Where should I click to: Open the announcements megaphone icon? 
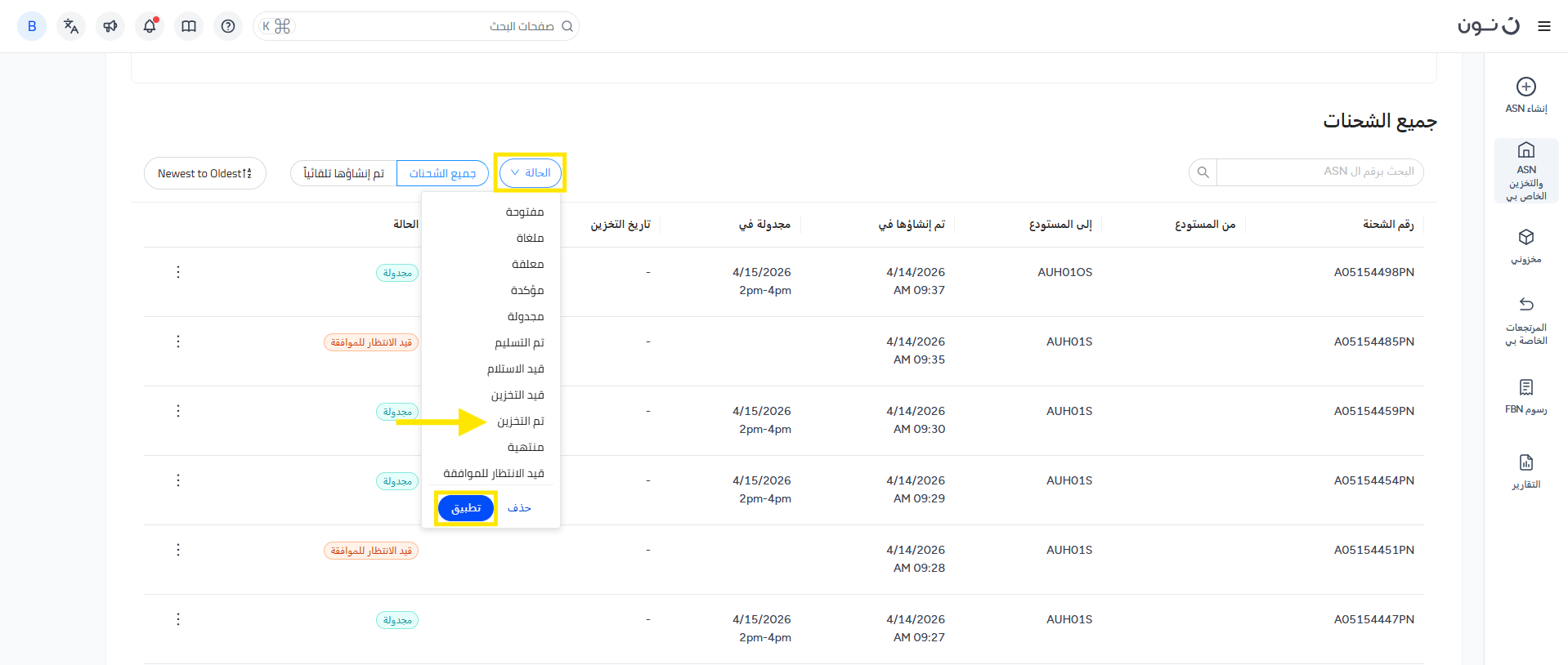tap(110, 26)
